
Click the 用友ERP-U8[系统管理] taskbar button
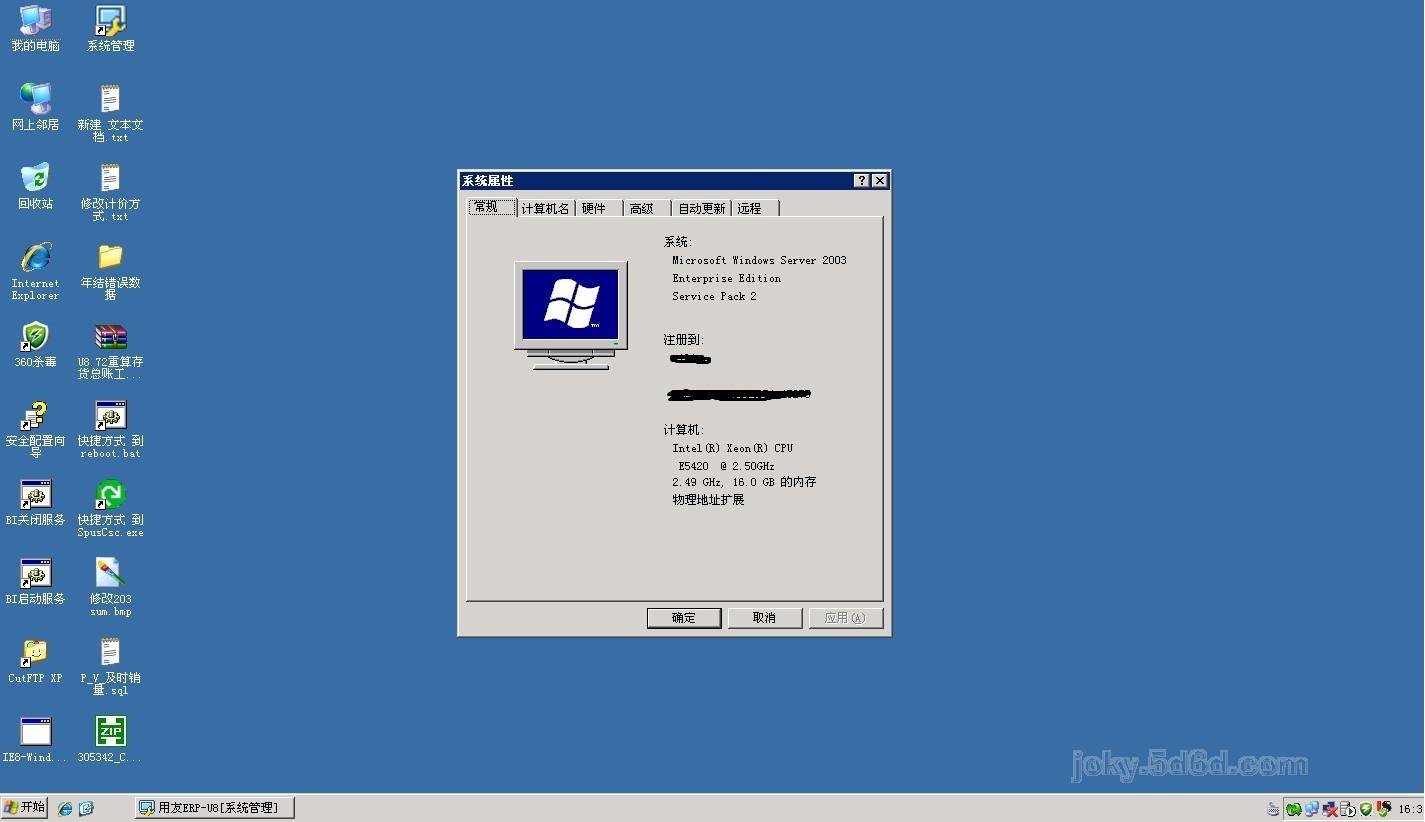(x=215, y=808)
